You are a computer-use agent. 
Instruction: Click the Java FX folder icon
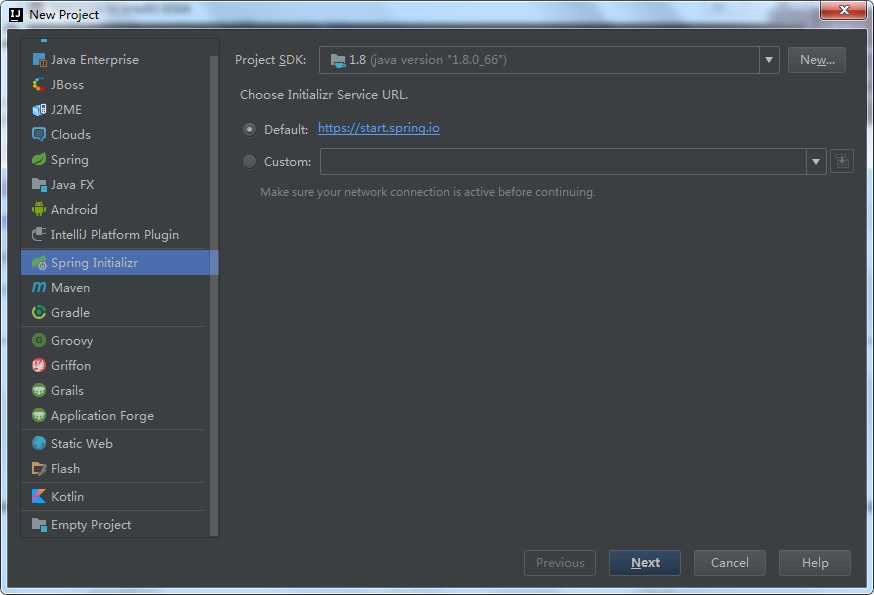39,185
